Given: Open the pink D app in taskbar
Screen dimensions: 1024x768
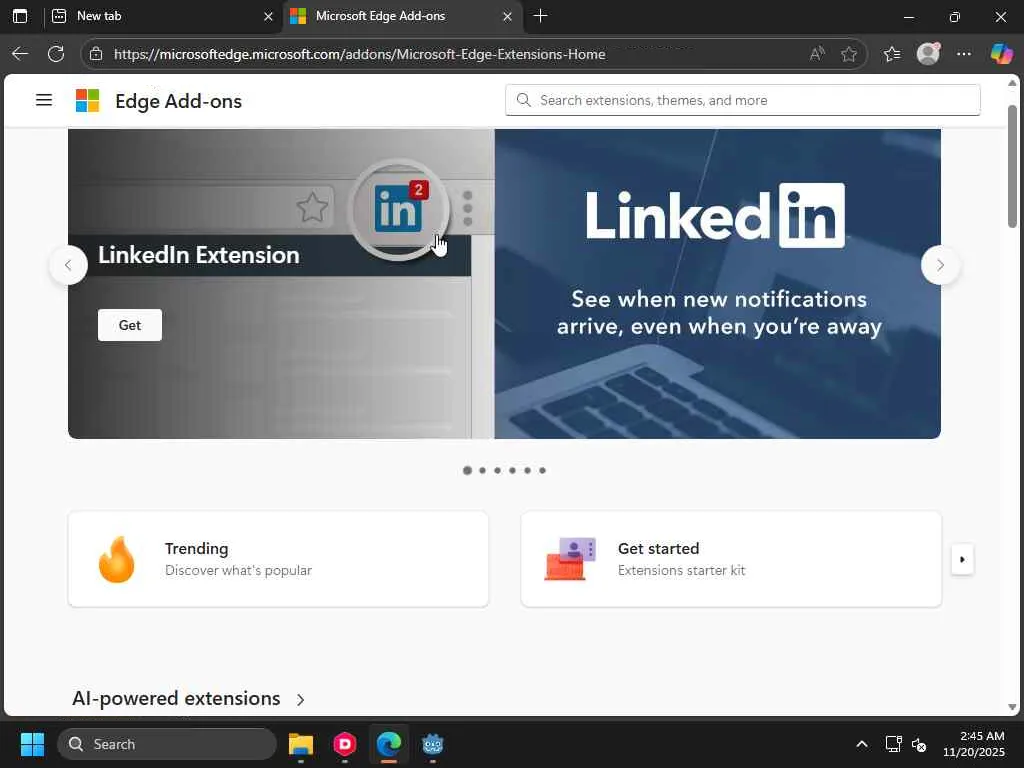Looking at the screenshot, I should (x=345, y=744).
